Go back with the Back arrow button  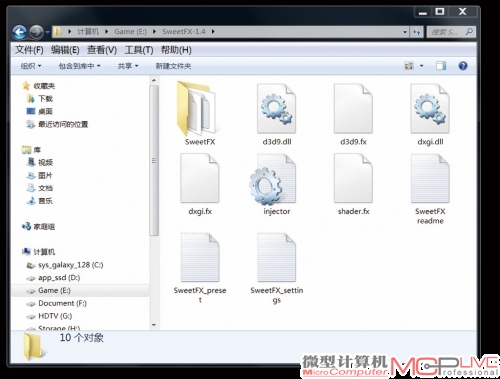pyautogui.click(x=19, y=32)
